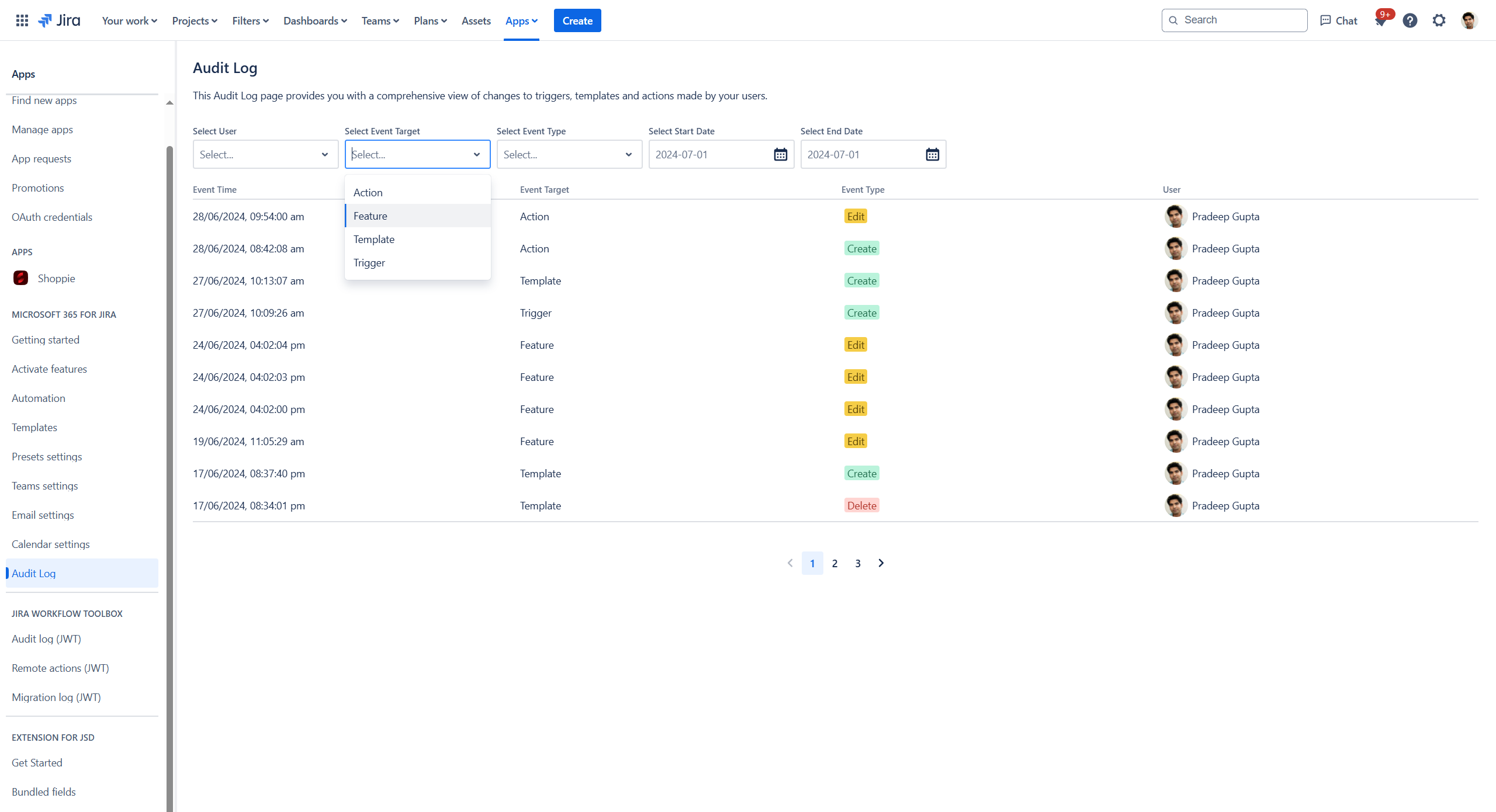Go to Automation in sidebar

pyautogui.click(x=39, y=398)
